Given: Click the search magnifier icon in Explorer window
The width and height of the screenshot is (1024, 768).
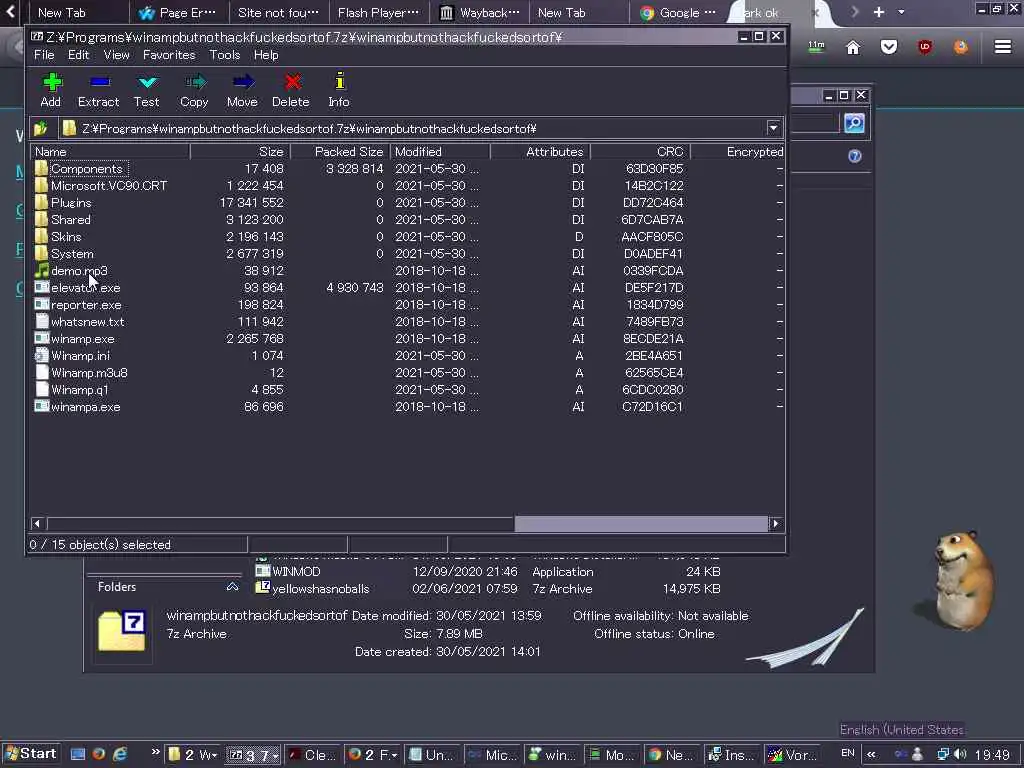Looking at the screenshot, I should pos(854,123).
